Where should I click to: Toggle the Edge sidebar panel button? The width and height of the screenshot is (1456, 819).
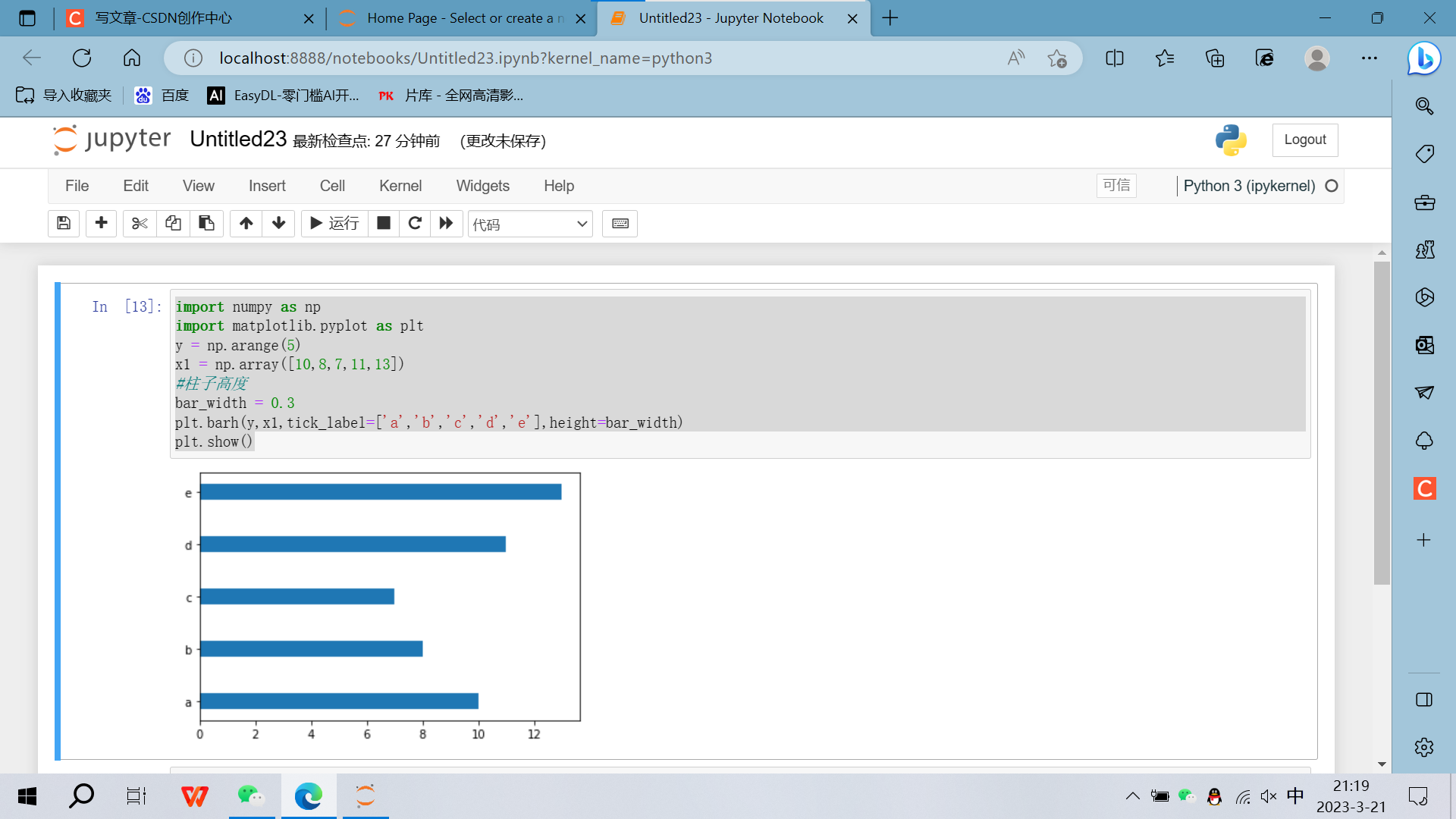pos(1424,699)
